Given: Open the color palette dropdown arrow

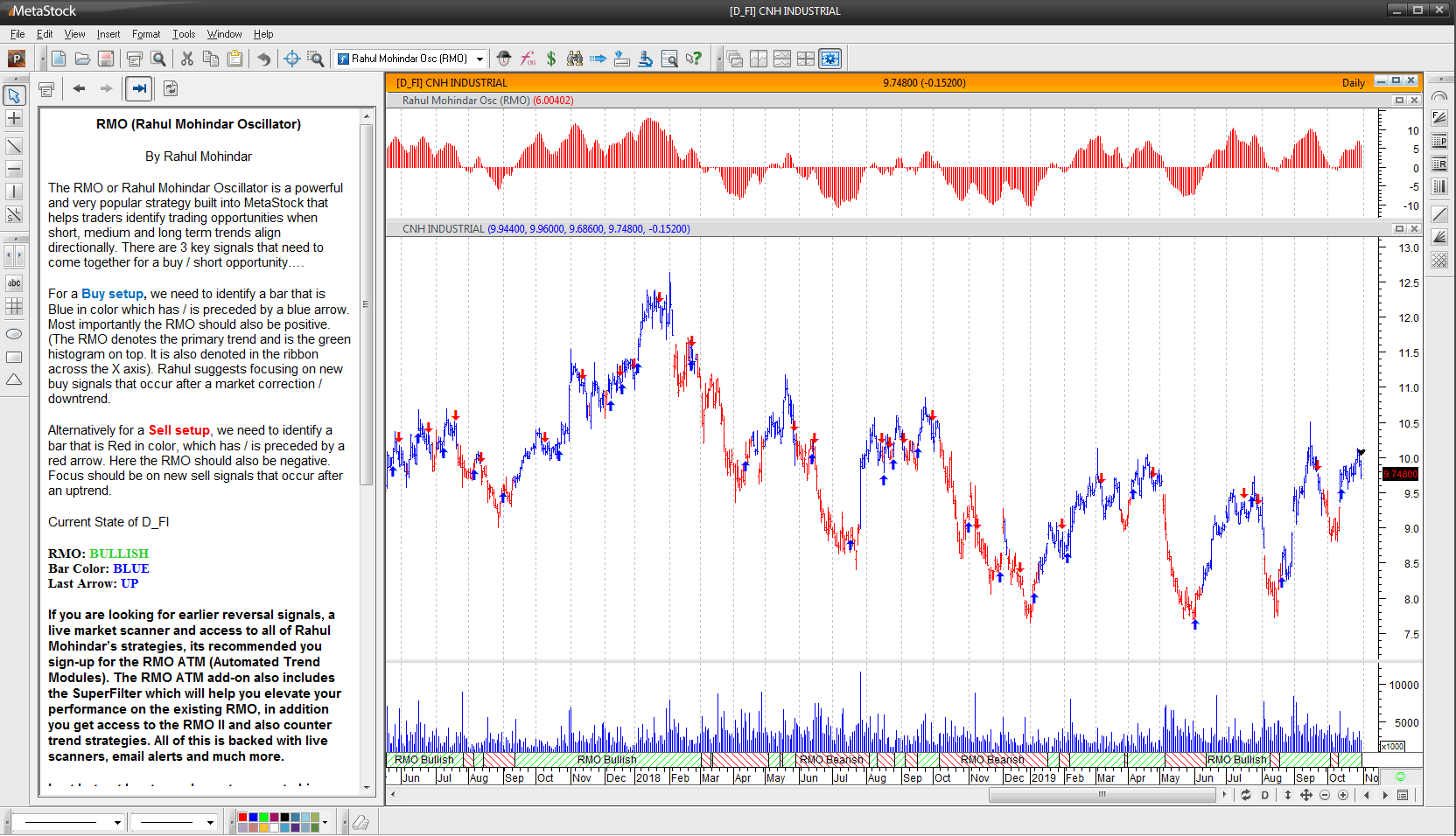Looking at the screenshot, I should [x=325, y=822].
